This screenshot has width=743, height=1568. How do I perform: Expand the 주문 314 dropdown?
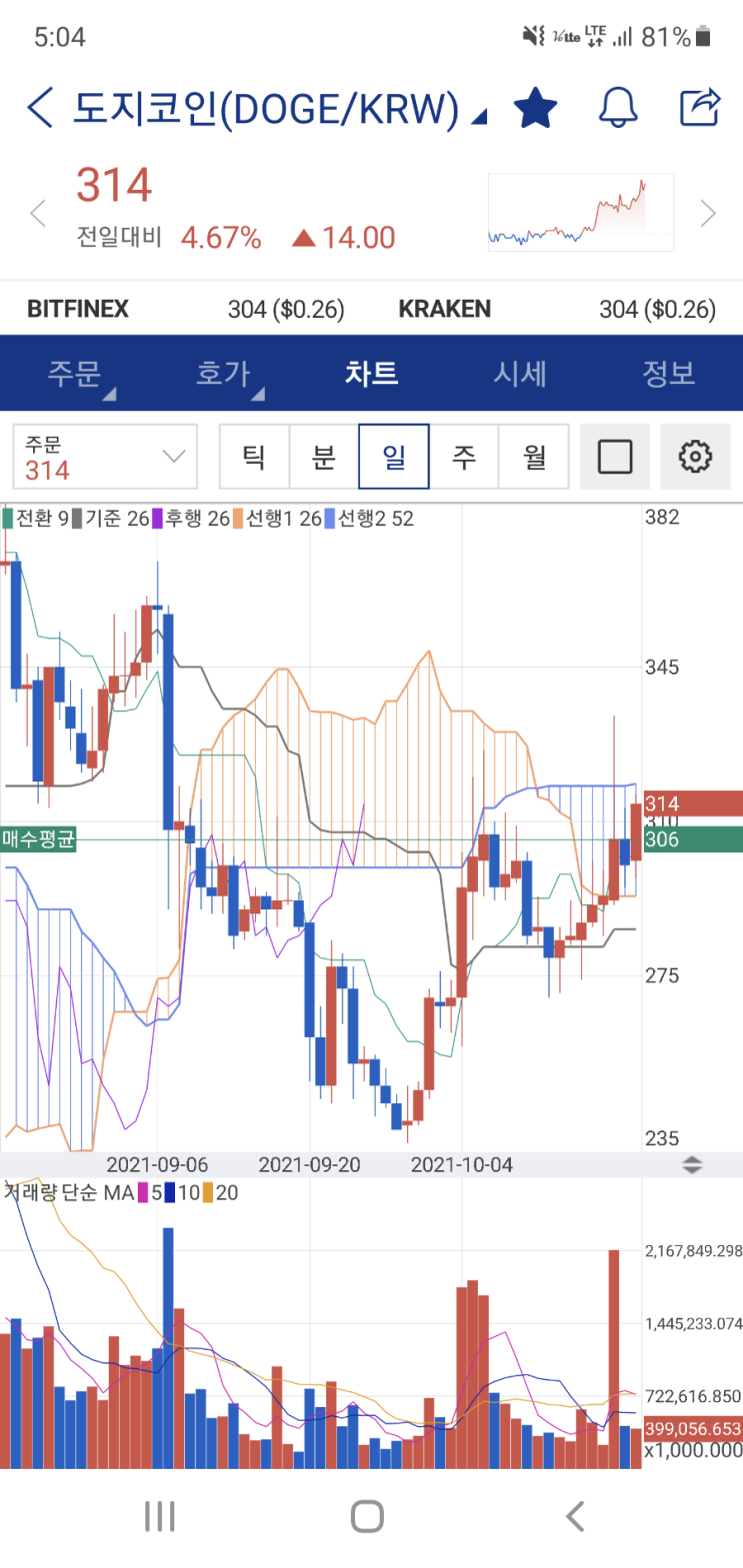click(x=105, y=457)
